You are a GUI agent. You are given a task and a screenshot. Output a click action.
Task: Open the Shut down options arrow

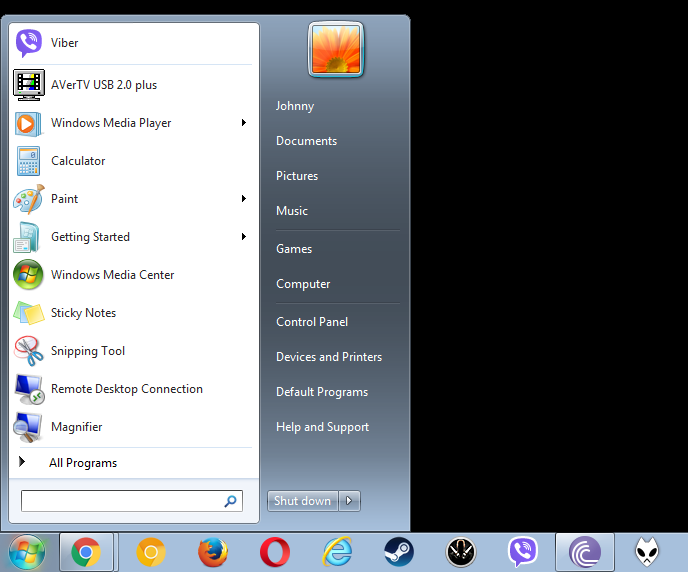coord(349,501)
